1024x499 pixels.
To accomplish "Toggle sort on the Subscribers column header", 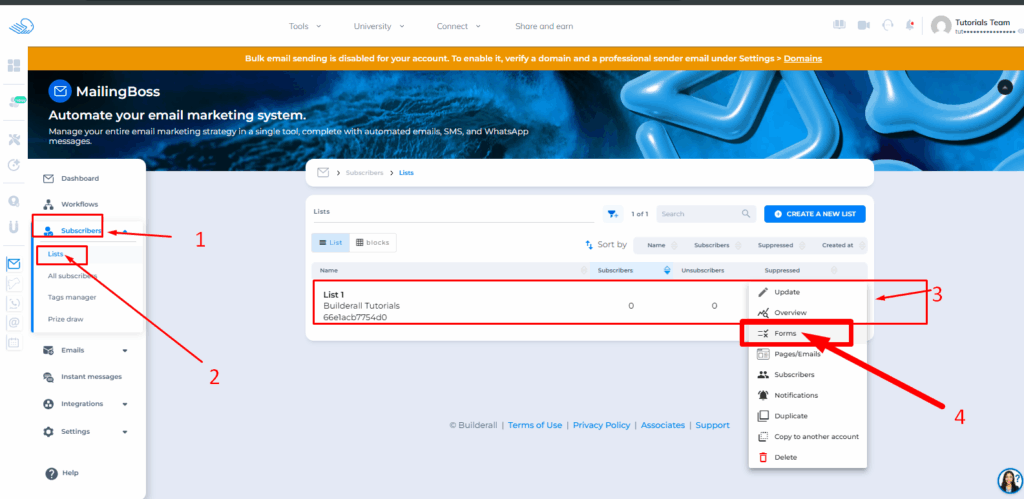I will pos(711,245).
